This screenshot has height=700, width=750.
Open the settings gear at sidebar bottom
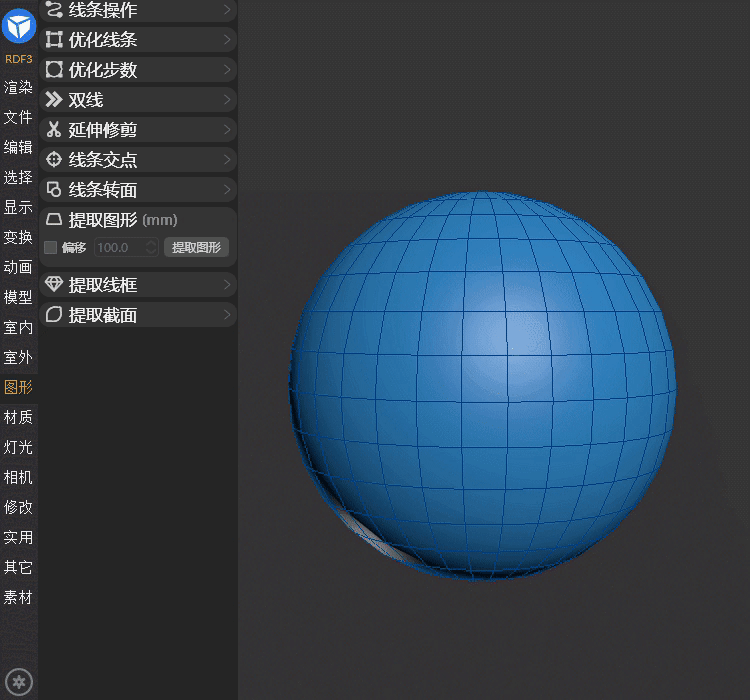click(x=19, y=682)
